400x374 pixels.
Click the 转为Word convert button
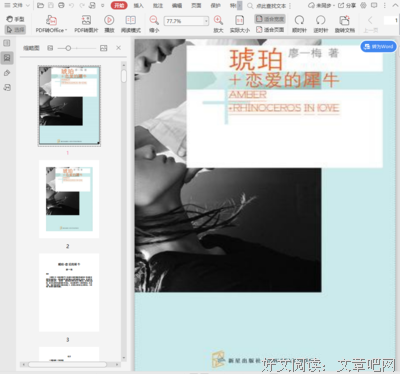pos(379,47)
